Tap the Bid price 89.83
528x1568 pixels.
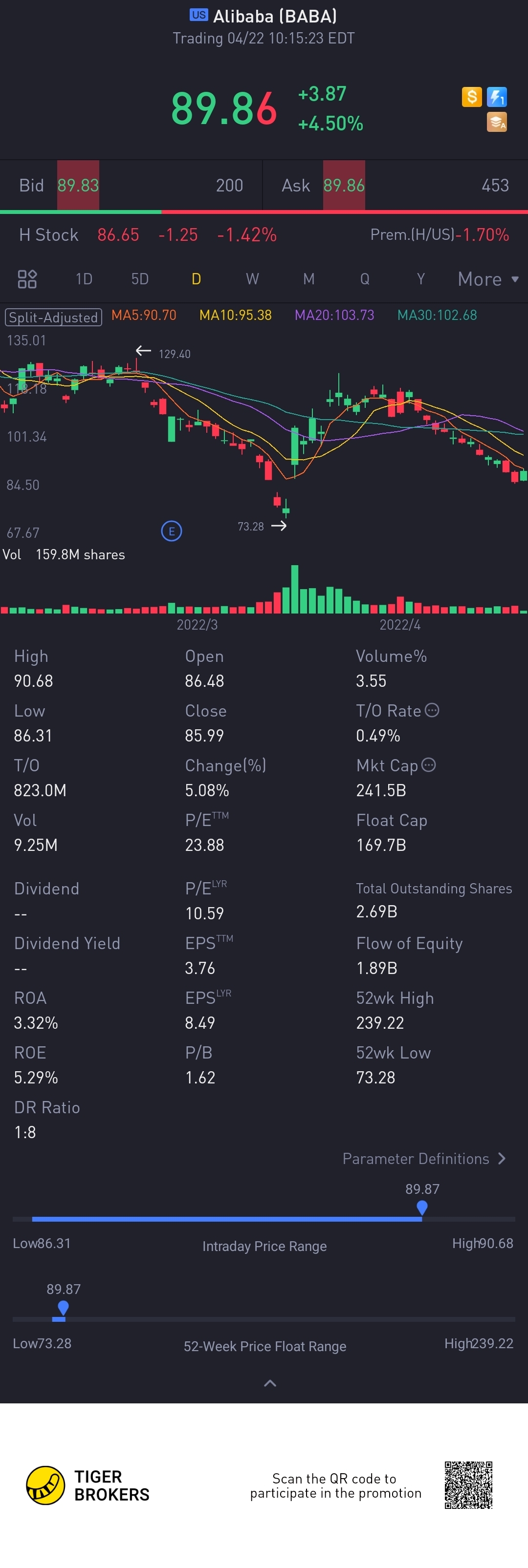(x=78, y=185)
